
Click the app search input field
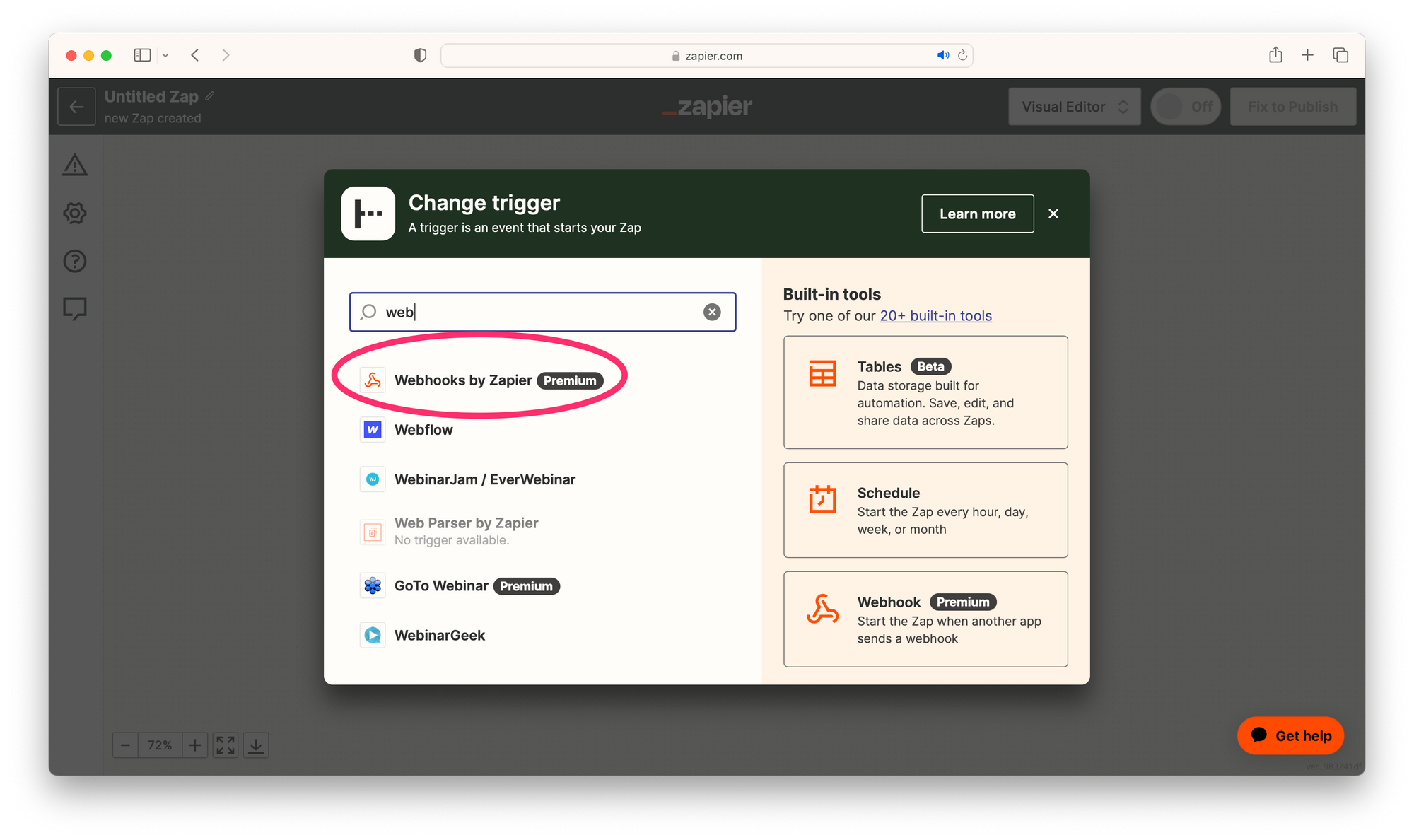point(542,312)
